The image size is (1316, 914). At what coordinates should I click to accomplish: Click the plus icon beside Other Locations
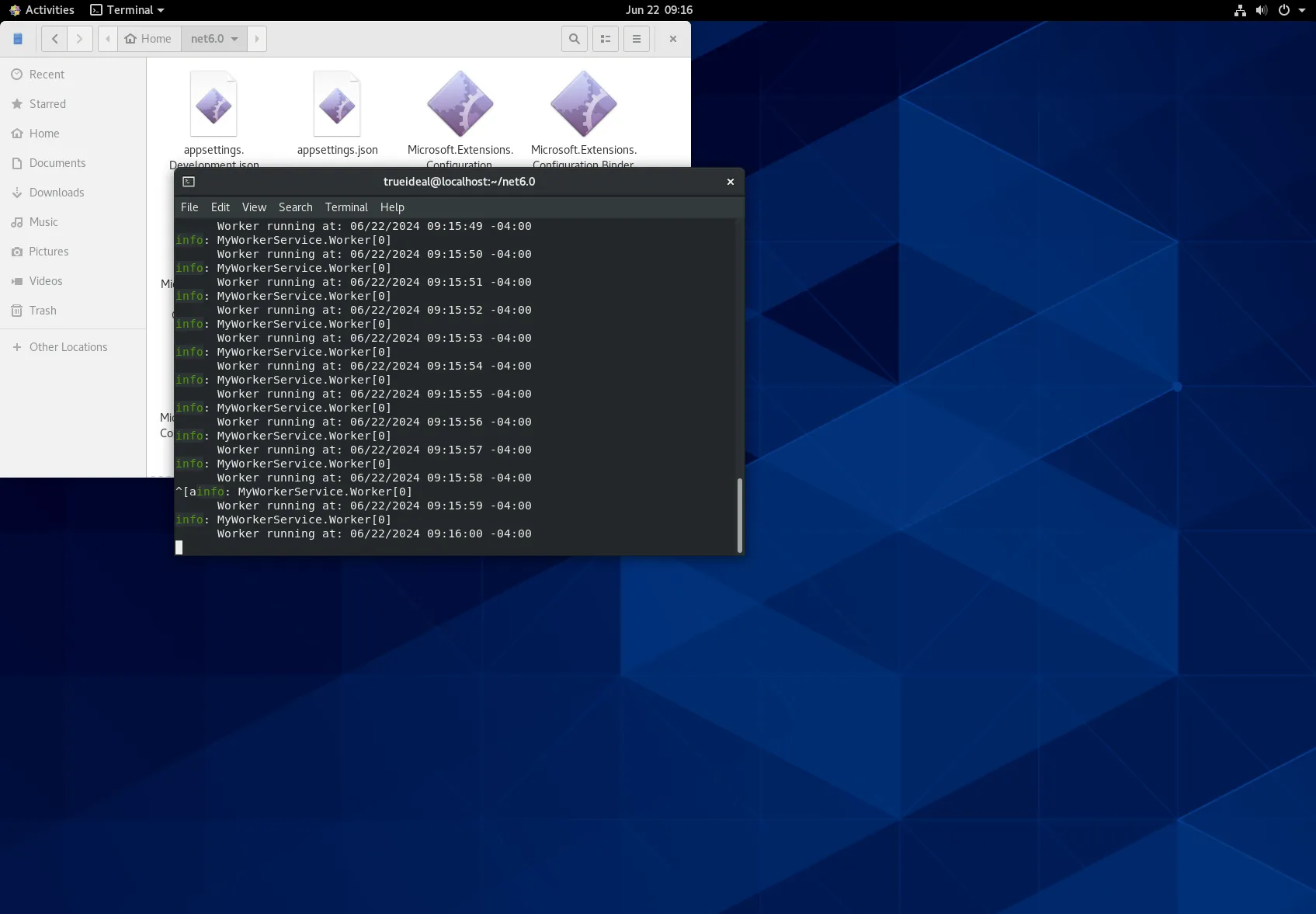[17, 347]
